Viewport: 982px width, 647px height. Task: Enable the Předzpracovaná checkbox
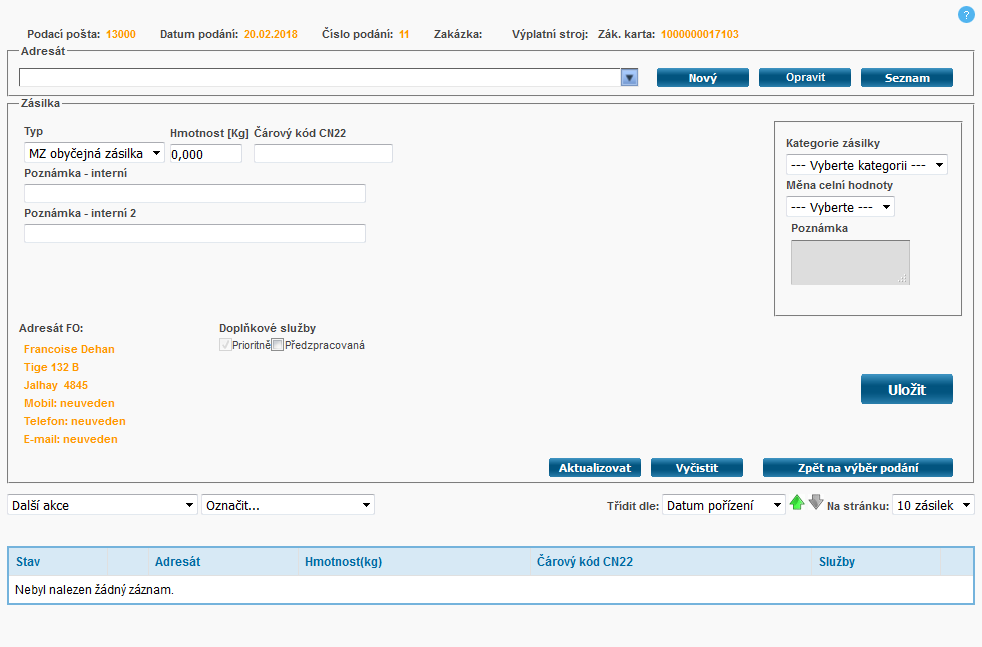pyautogui.click(x=278, y=345)
